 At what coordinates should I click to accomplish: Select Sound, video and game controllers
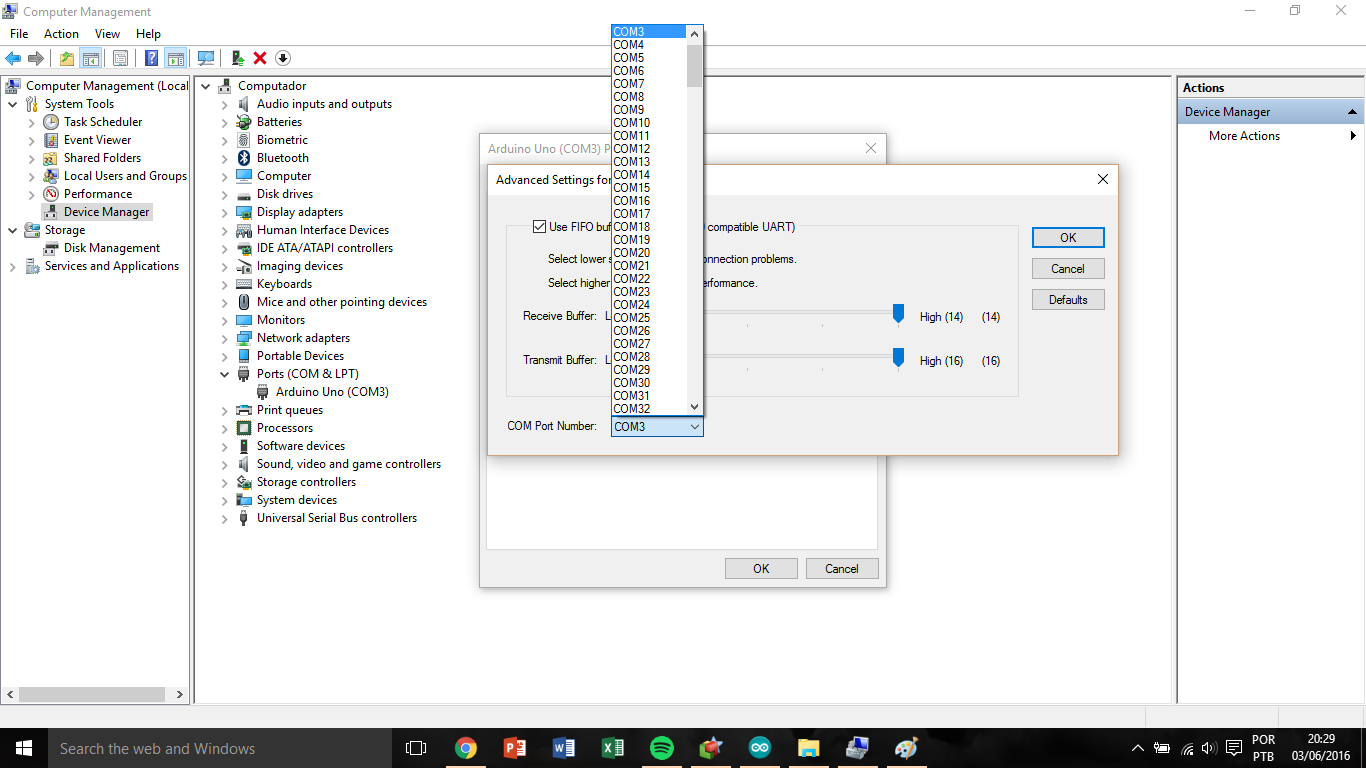click(x=348, y=464)
